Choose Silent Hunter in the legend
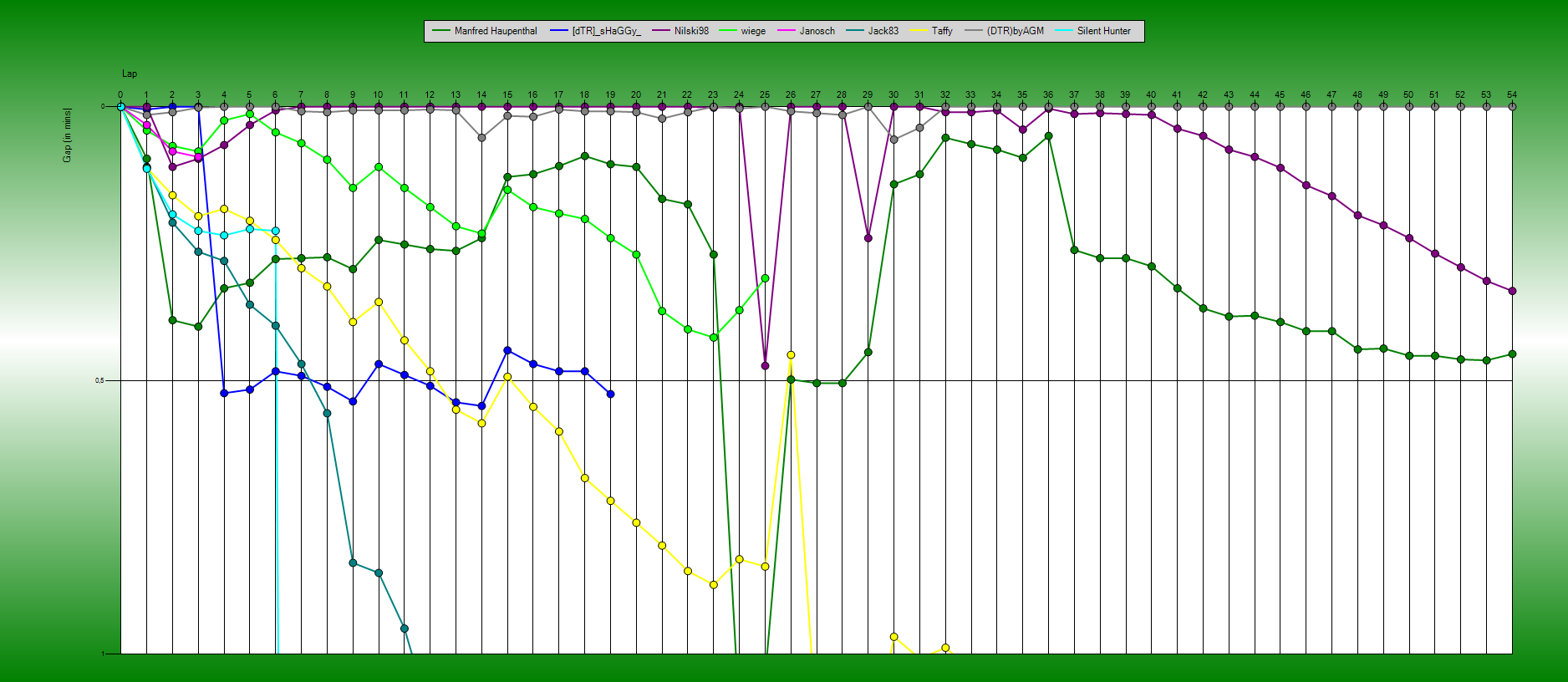 [x=1104, y=31]
